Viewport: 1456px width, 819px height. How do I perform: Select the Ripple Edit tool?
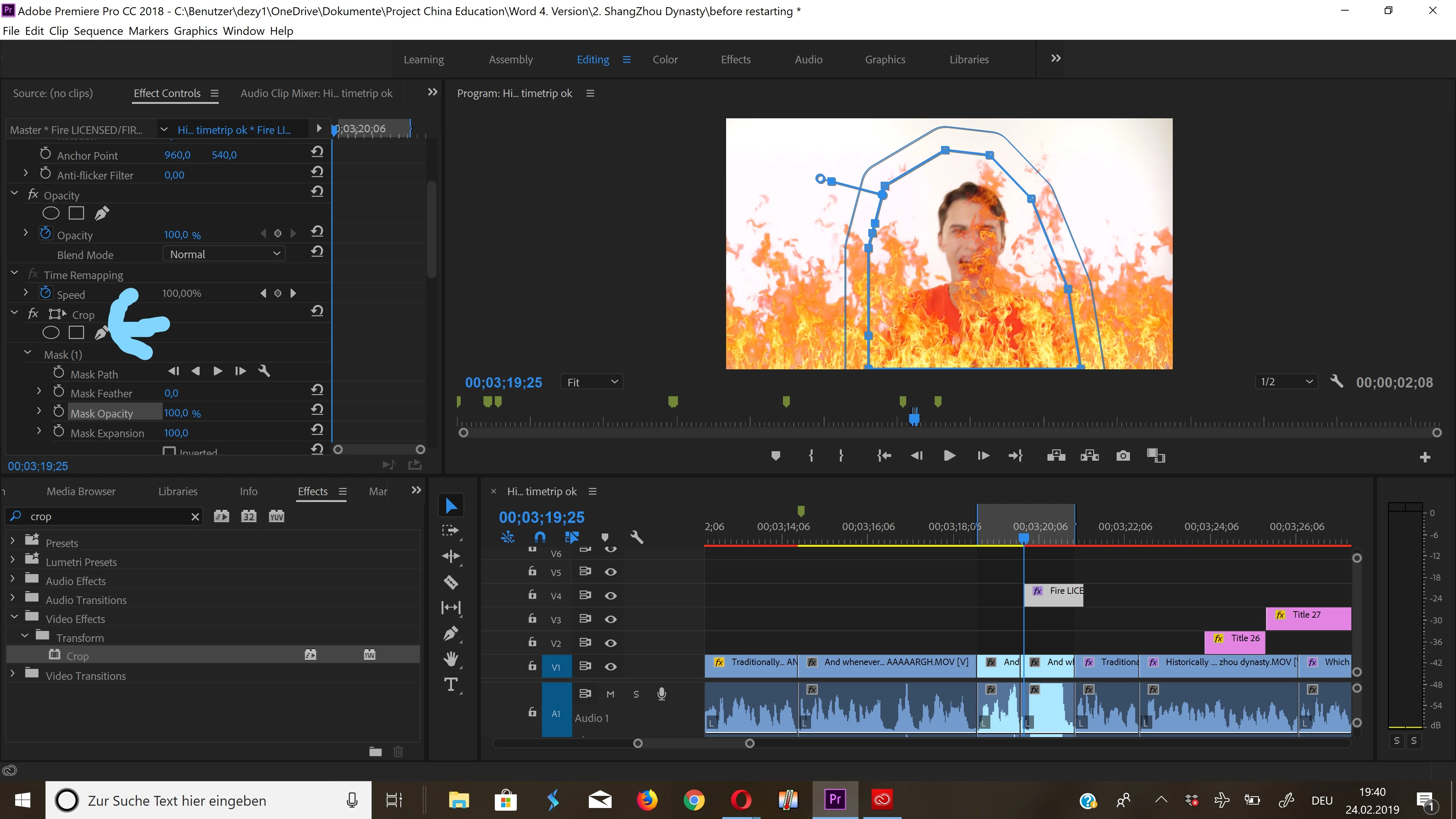coord(450,556)
